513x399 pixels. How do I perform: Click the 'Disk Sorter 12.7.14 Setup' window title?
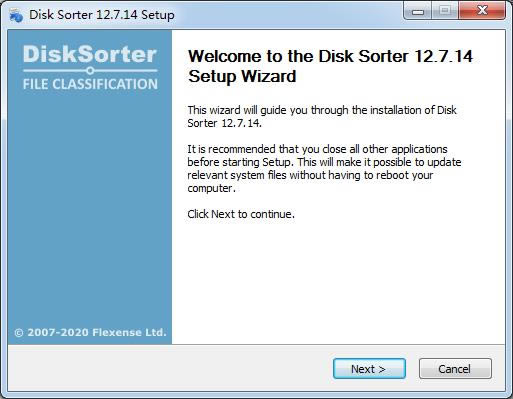point(102,15)
